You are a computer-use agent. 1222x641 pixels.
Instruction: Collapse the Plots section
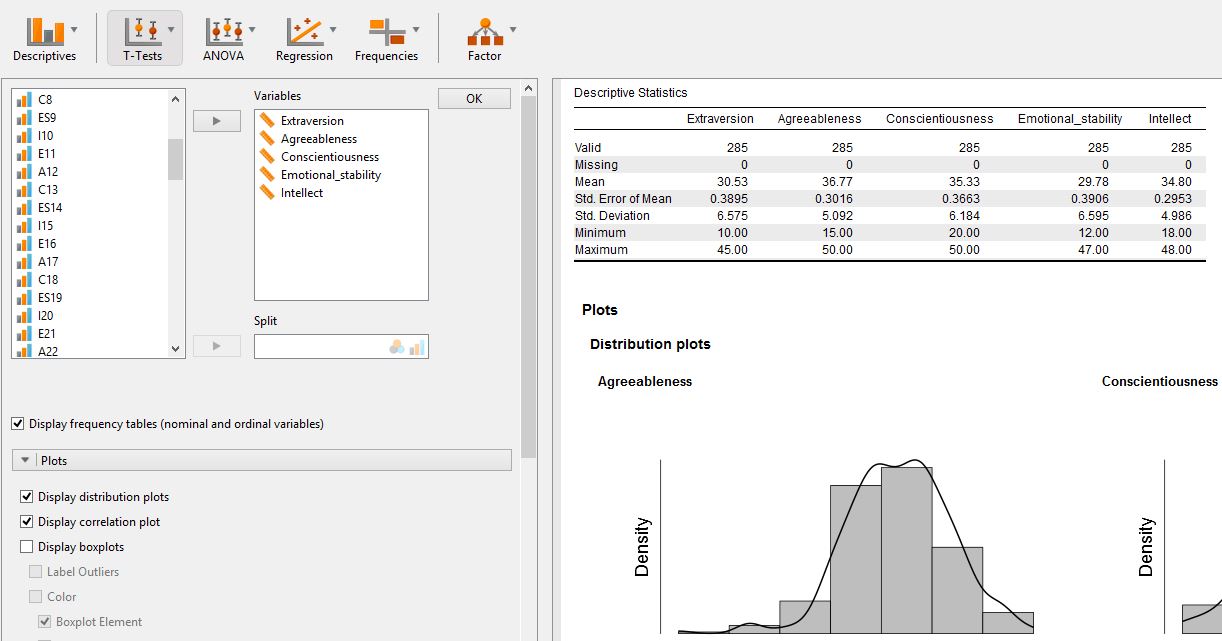24,459
